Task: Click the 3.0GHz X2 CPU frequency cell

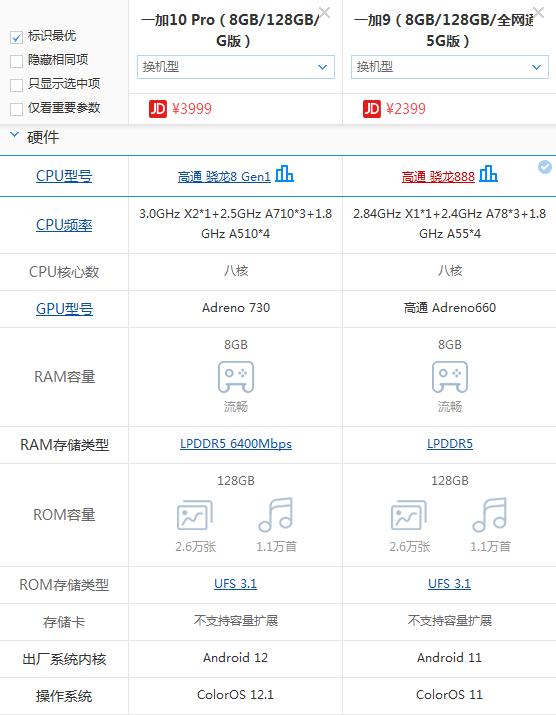Action: pyautogui.click(x=236, y=223)
